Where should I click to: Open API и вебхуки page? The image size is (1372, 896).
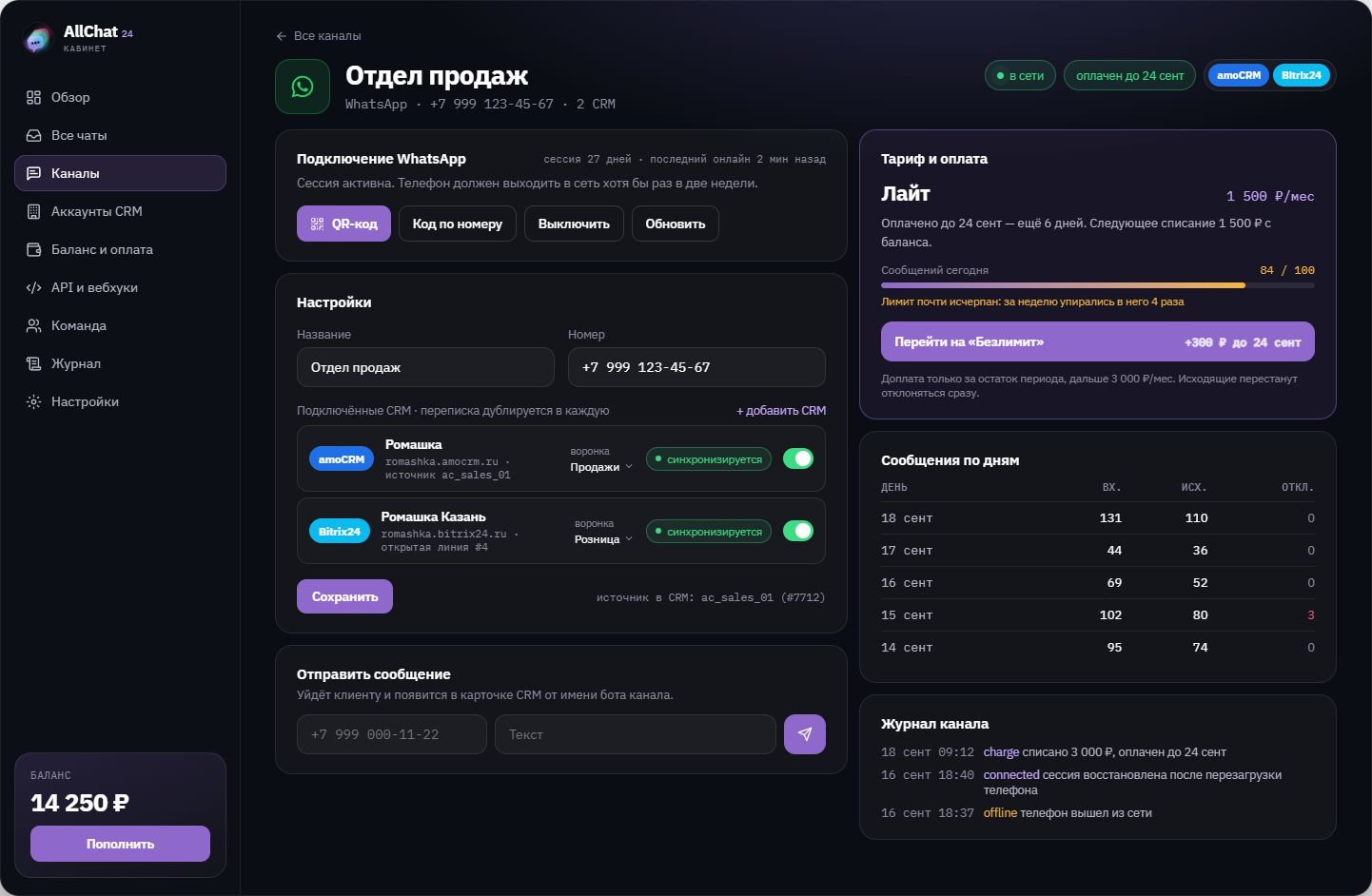click(120, 287)
